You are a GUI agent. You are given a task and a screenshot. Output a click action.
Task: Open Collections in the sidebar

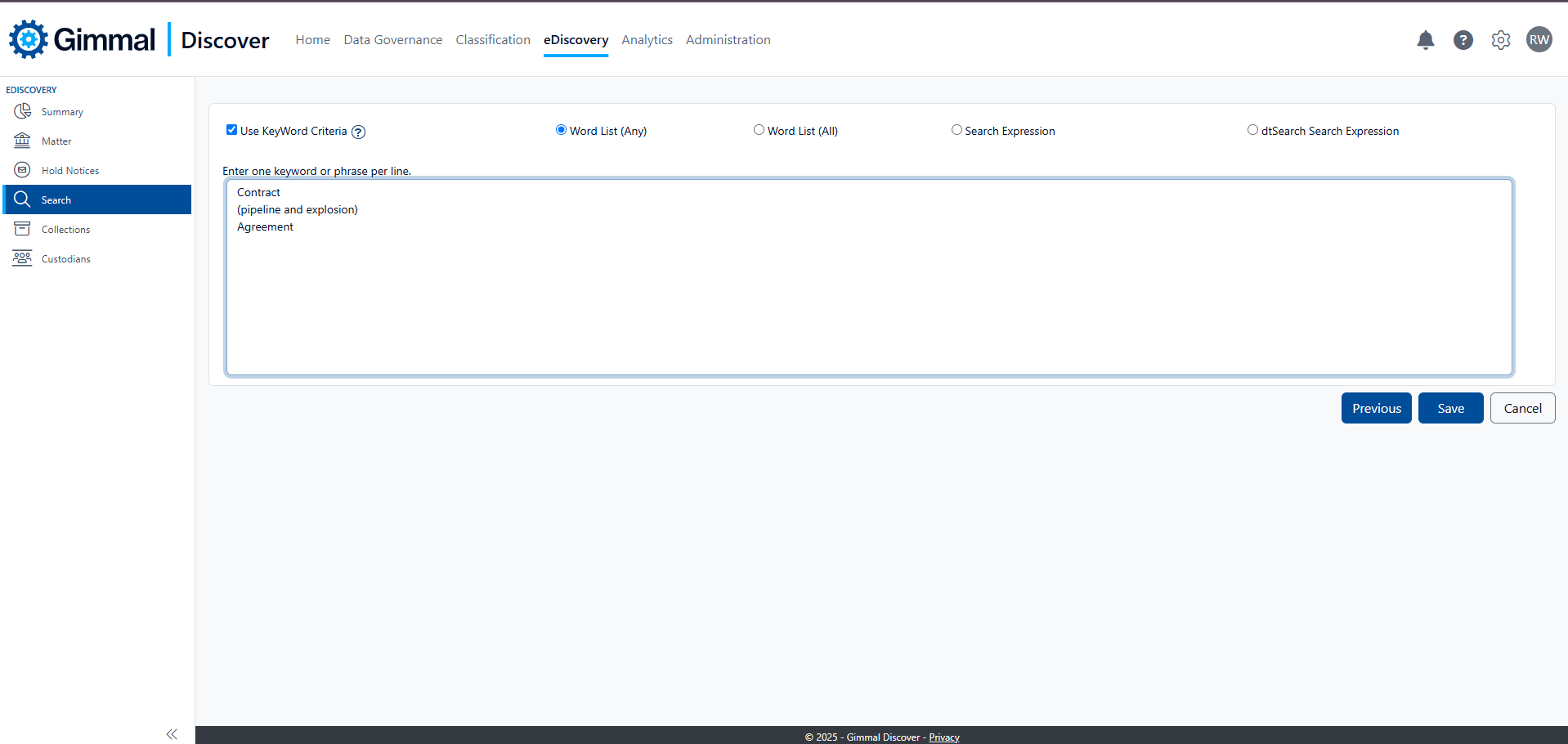tap(65, 230)
